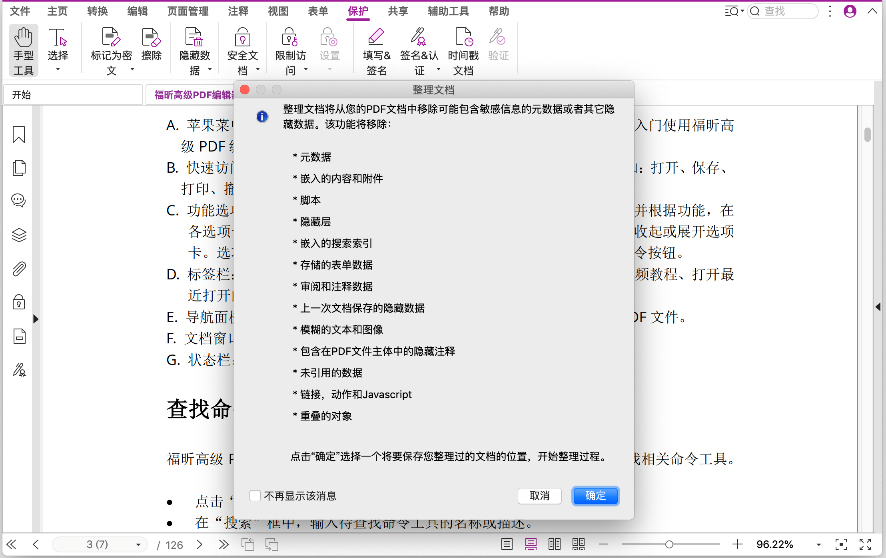Expand right side panel arrow
The width and height of the screenshot is (886, 558).
click(x=878, y=307)
